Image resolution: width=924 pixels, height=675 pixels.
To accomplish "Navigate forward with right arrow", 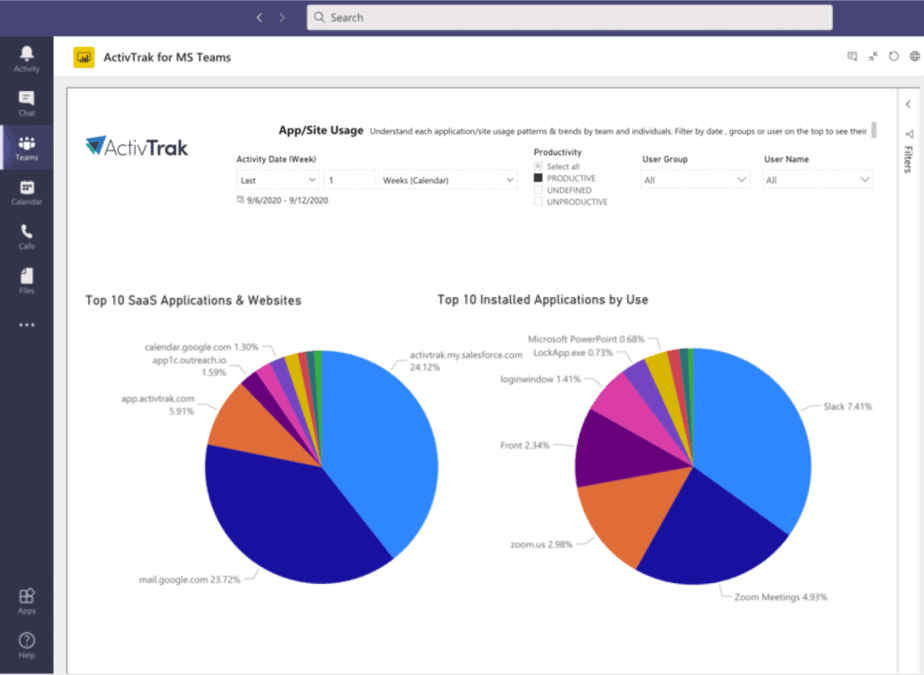I will coord(282,18).
